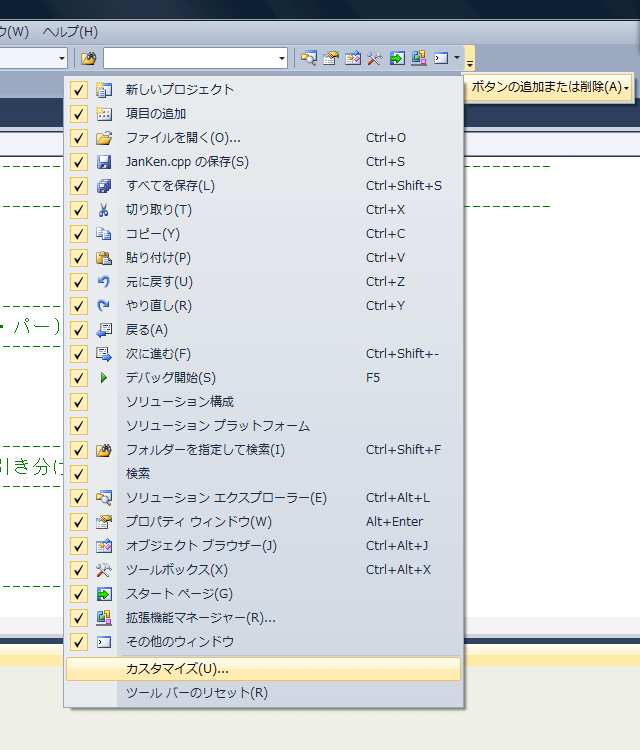
Task: Click the toolbar options overflow arrow
Action: click(x=470, y=59)
